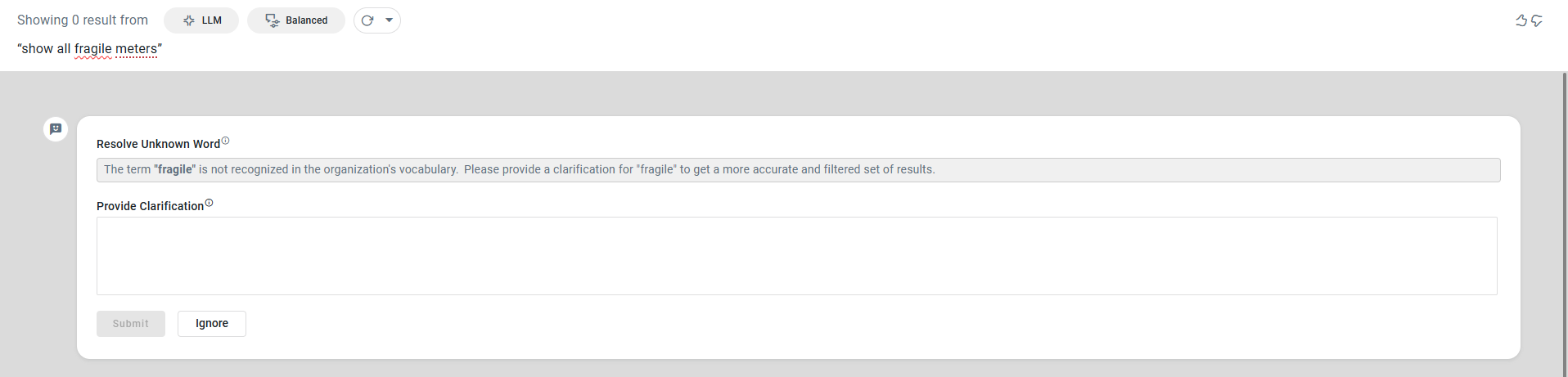
Task: Click the red-underlined word "fragile" in the query
Action: tap(92, 49)
